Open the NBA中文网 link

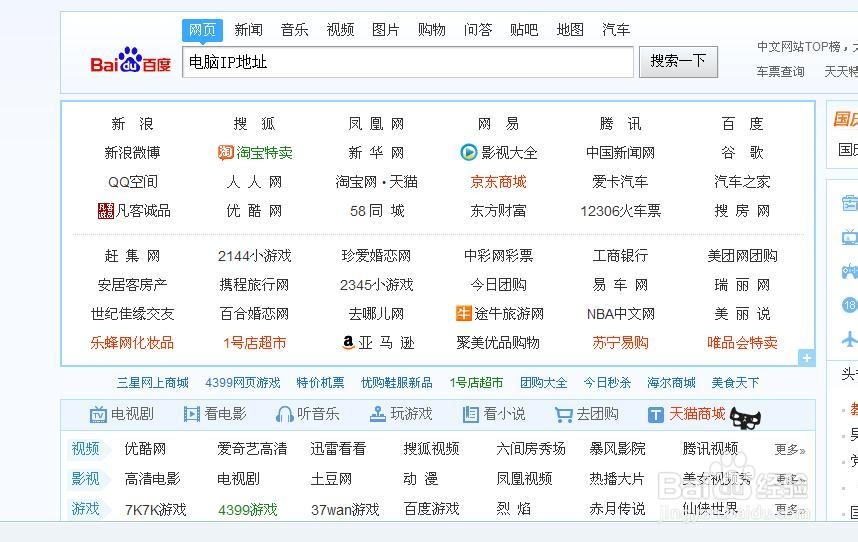click(x=621, y=313)
